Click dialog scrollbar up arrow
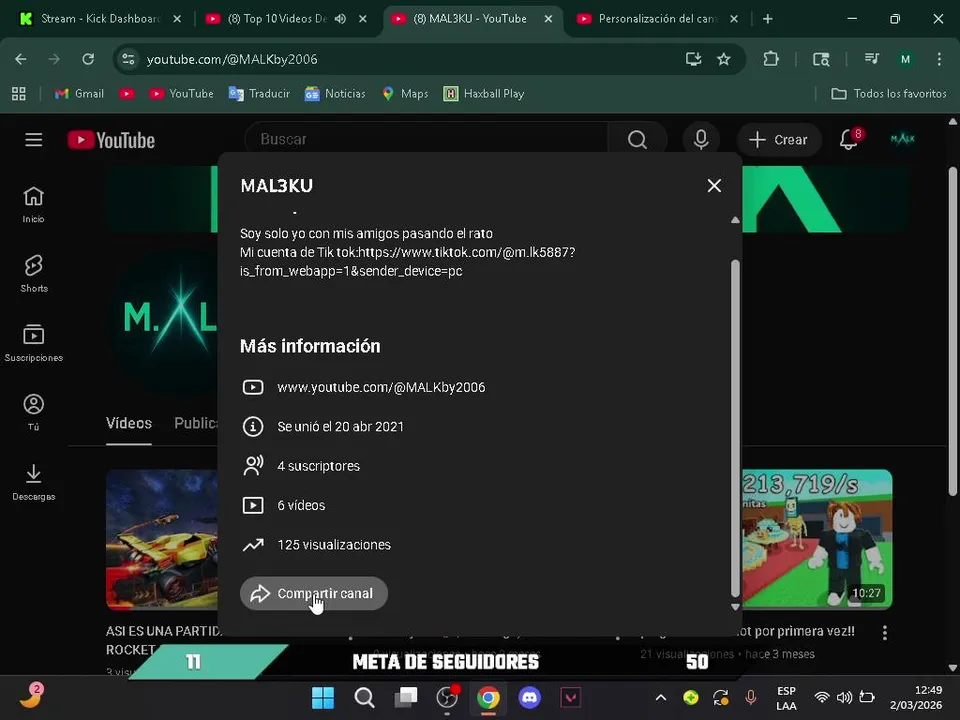The width and height of the screenshot is (960, 720). coord(735,220)
